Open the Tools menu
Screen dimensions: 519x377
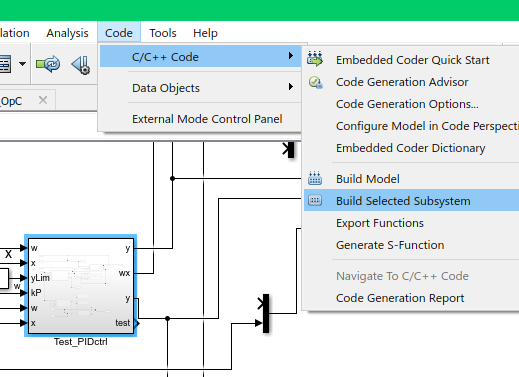pyautogui.click(x=163, y=33)
